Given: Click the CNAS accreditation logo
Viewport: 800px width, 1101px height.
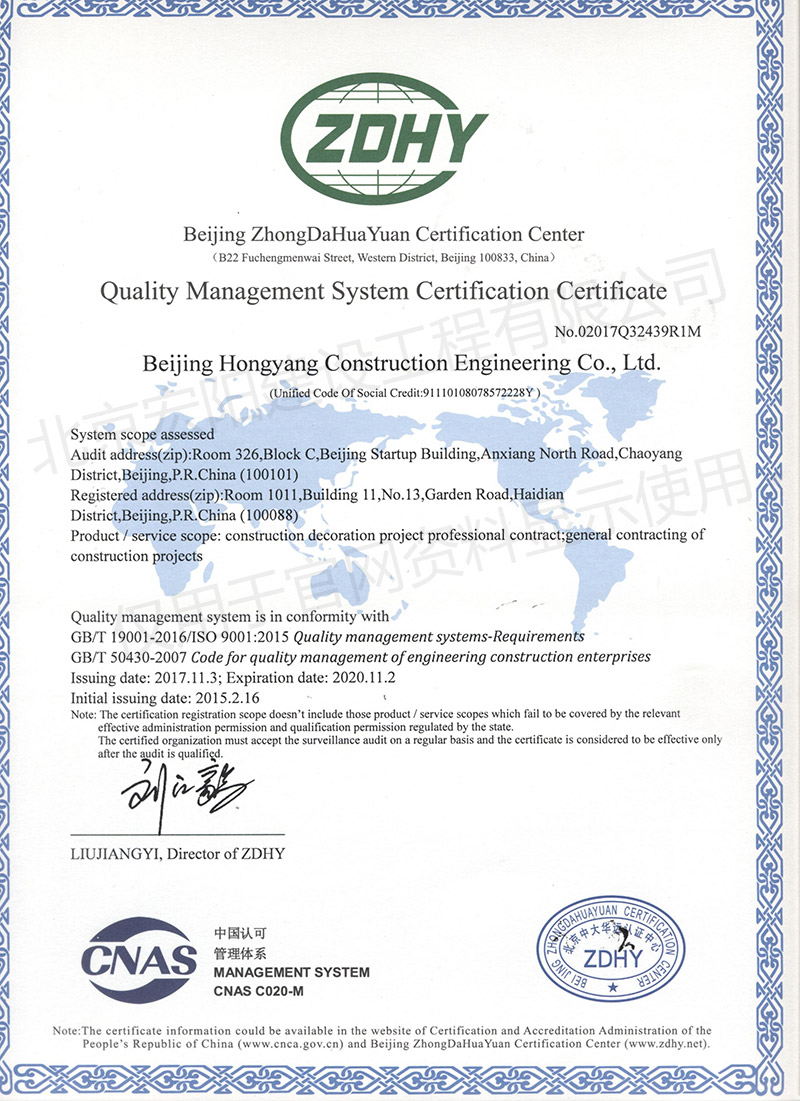Looking at the screenshot, I should pos(139,959).
